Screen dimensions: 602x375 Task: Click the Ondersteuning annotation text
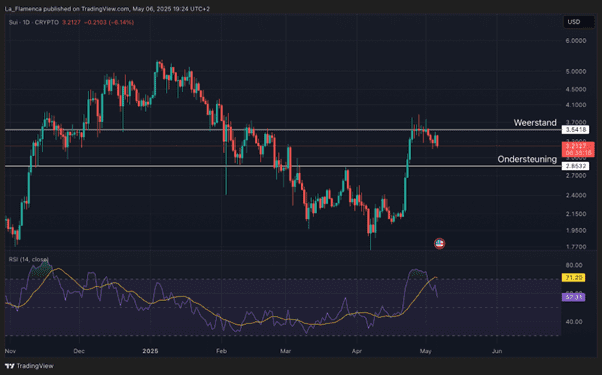click(x=527, y=159)
